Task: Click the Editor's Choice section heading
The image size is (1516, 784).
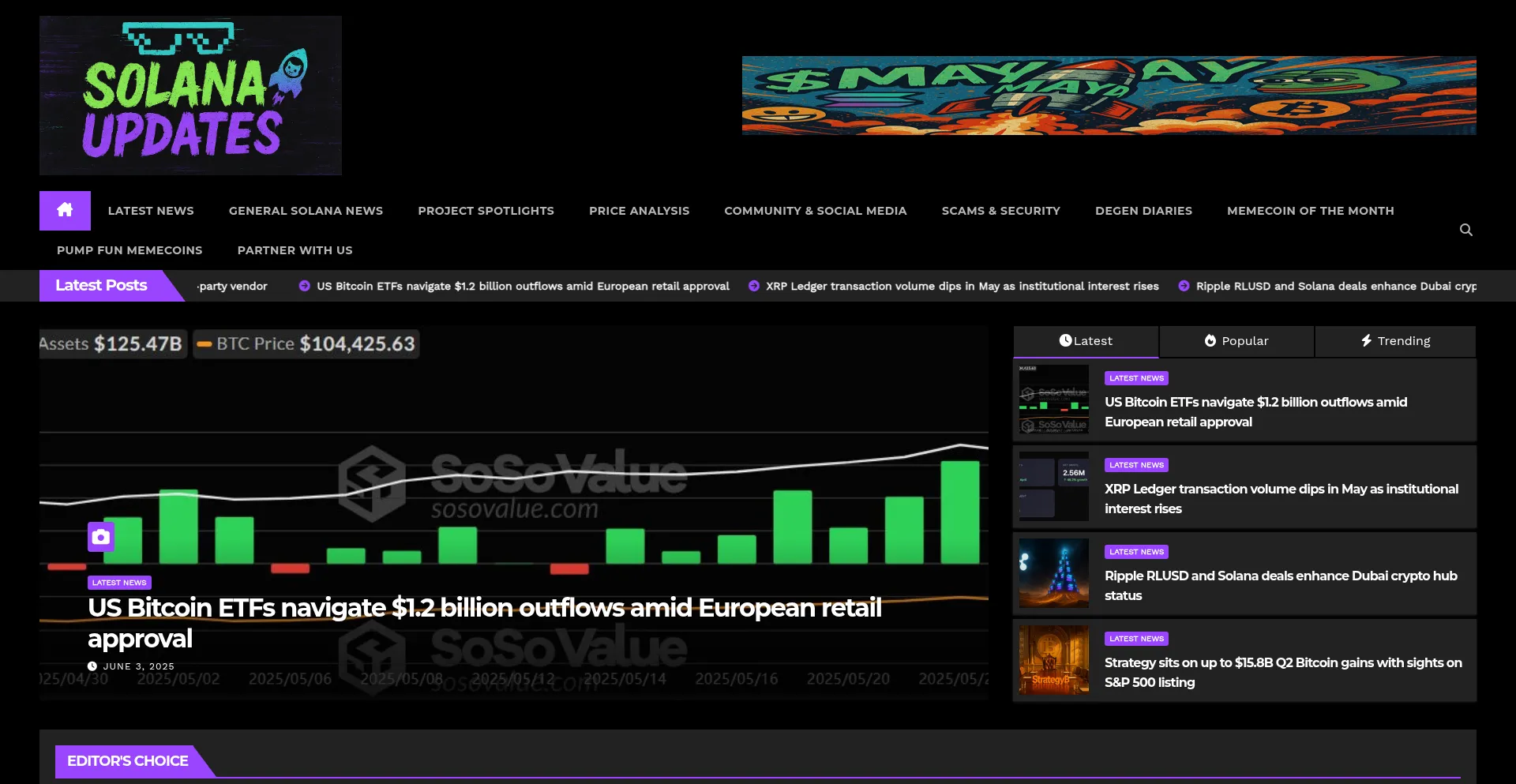Action: point(127,761)
